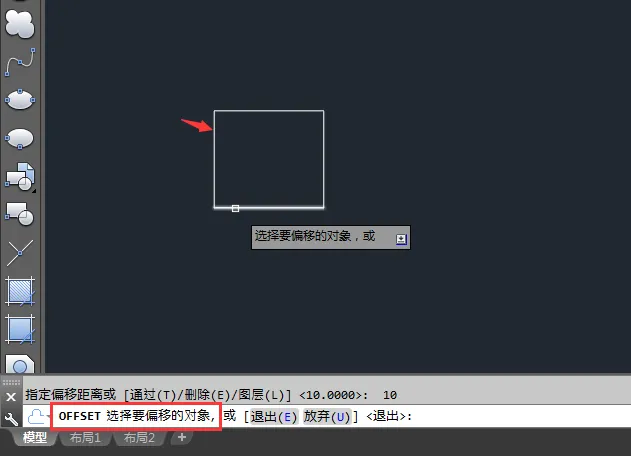Choose the 放弃(U) command option
The image size is (631, 456).
pos(327,416)
